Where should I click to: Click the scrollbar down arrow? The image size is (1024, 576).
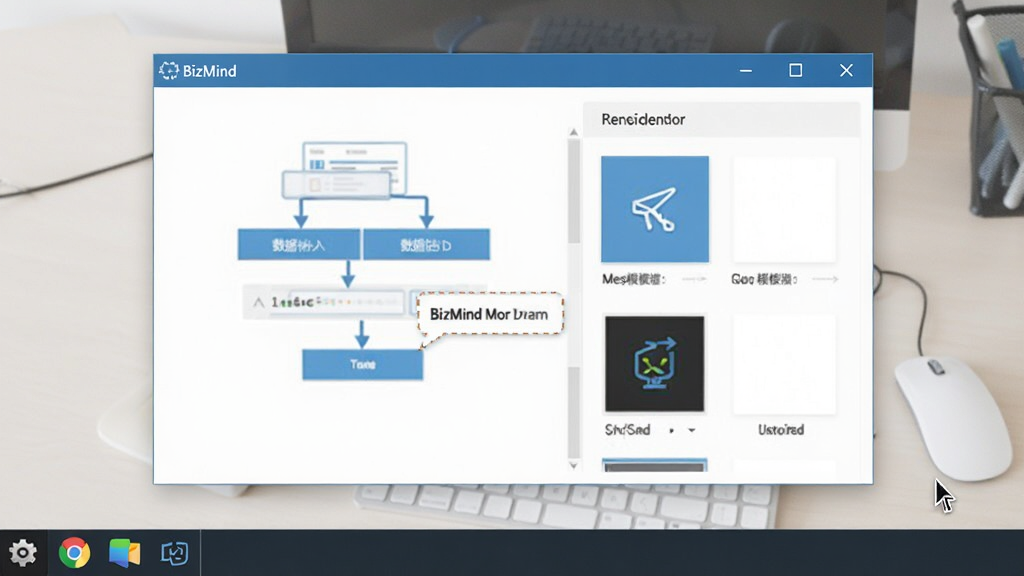pos(573,465)
